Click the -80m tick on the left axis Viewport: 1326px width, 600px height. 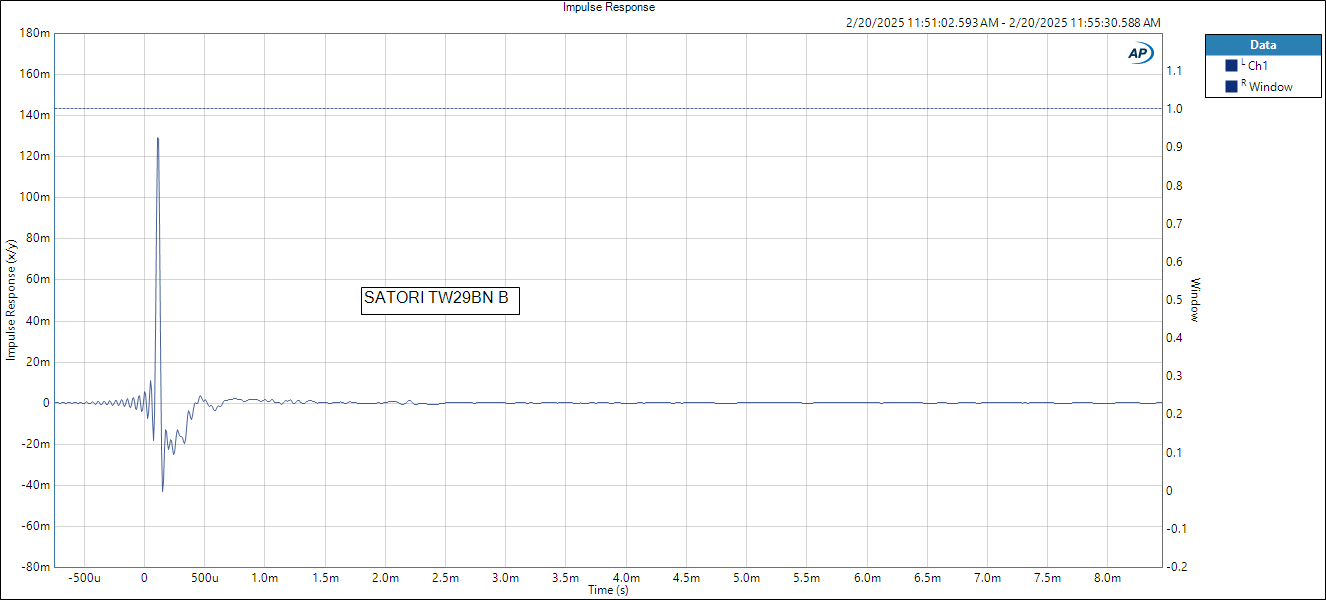pyautogui.click(x=35, y=567)
